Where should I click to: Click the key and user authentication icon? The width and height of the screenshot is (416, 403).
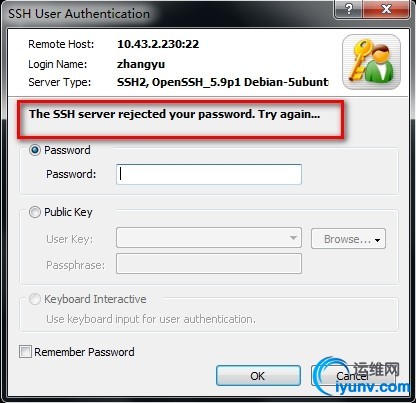(x=371, y=62)
